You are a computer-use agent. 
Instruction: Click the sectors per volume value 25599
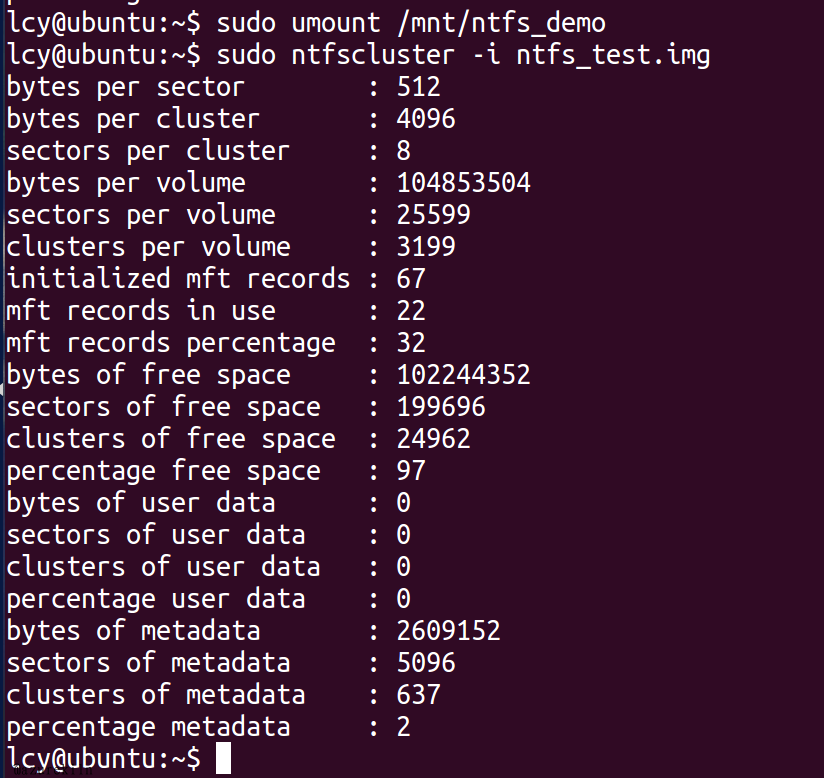434,215
